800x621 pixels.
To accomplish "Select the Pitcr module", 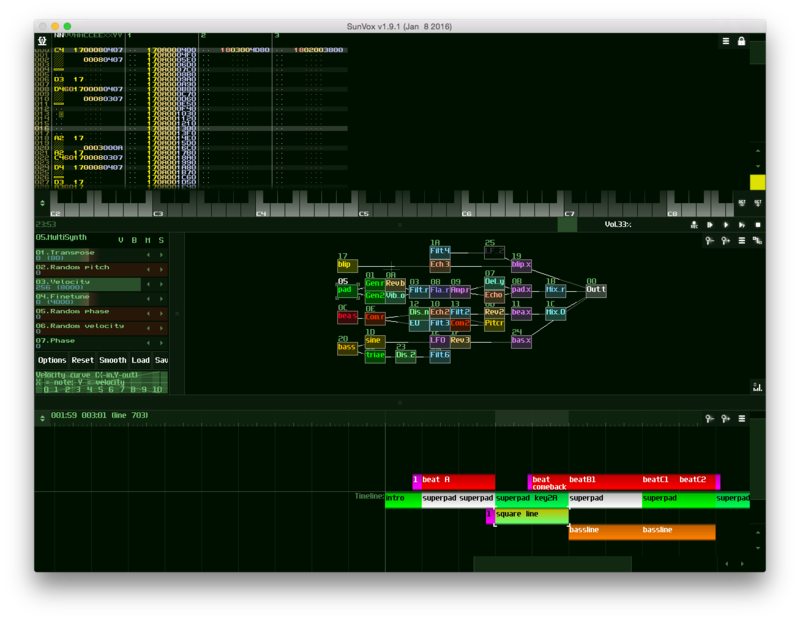I will [494, 325].
